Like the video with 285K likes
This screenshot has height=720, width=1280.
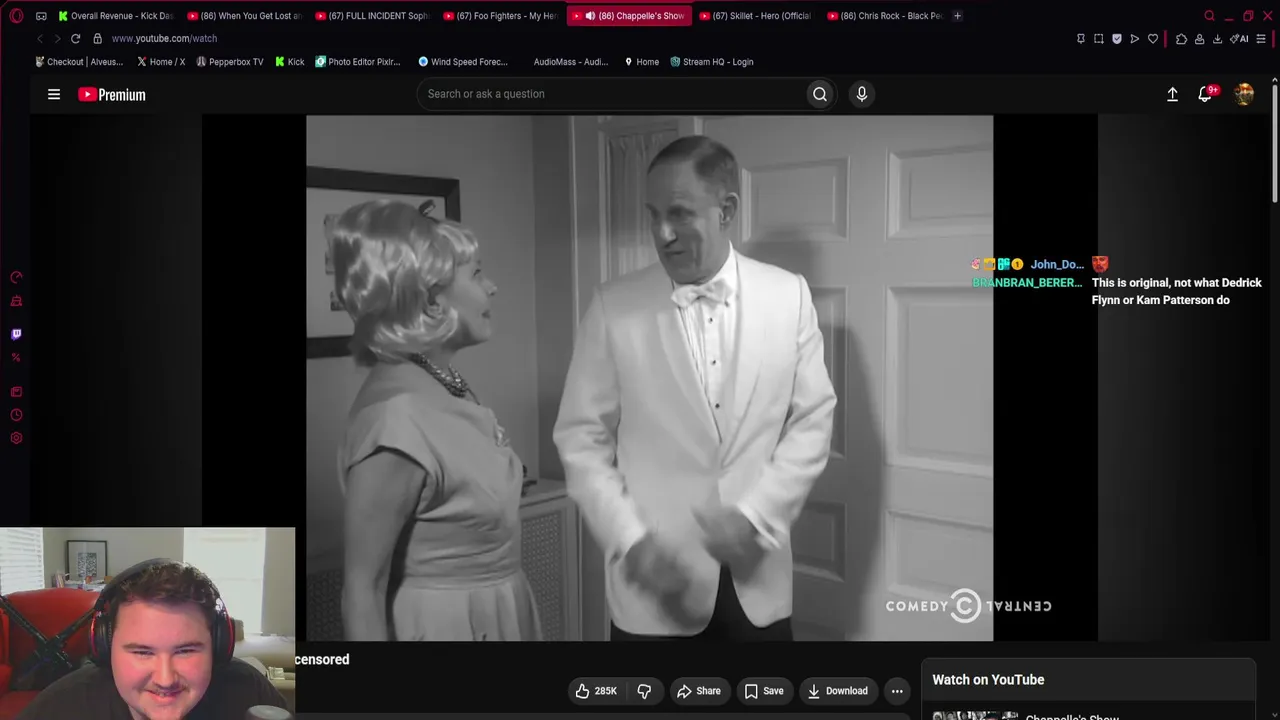coord(595,691)
